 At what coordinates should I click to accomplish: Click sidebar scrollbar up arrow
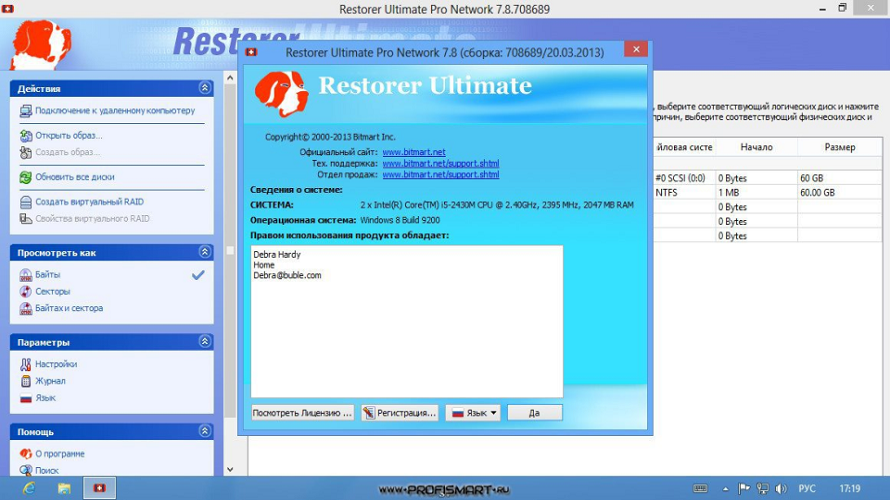pyautogui.click(x=230, y=78)
